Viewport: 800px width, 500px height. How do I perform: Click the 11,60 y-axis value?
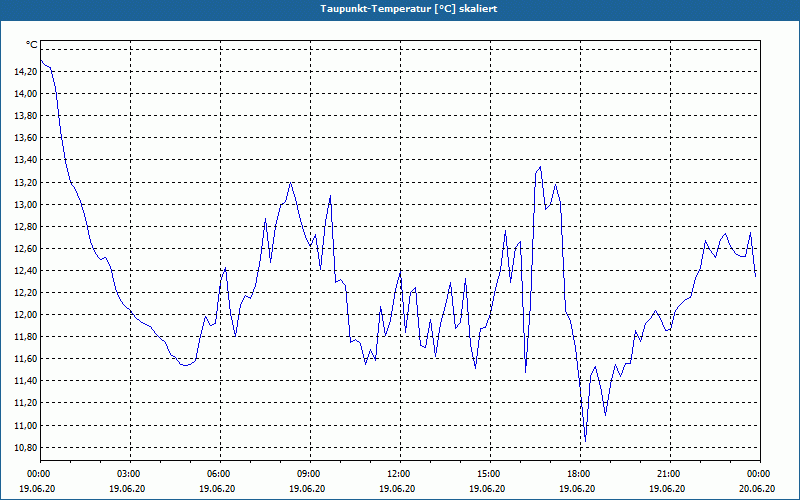pos(26,359)
